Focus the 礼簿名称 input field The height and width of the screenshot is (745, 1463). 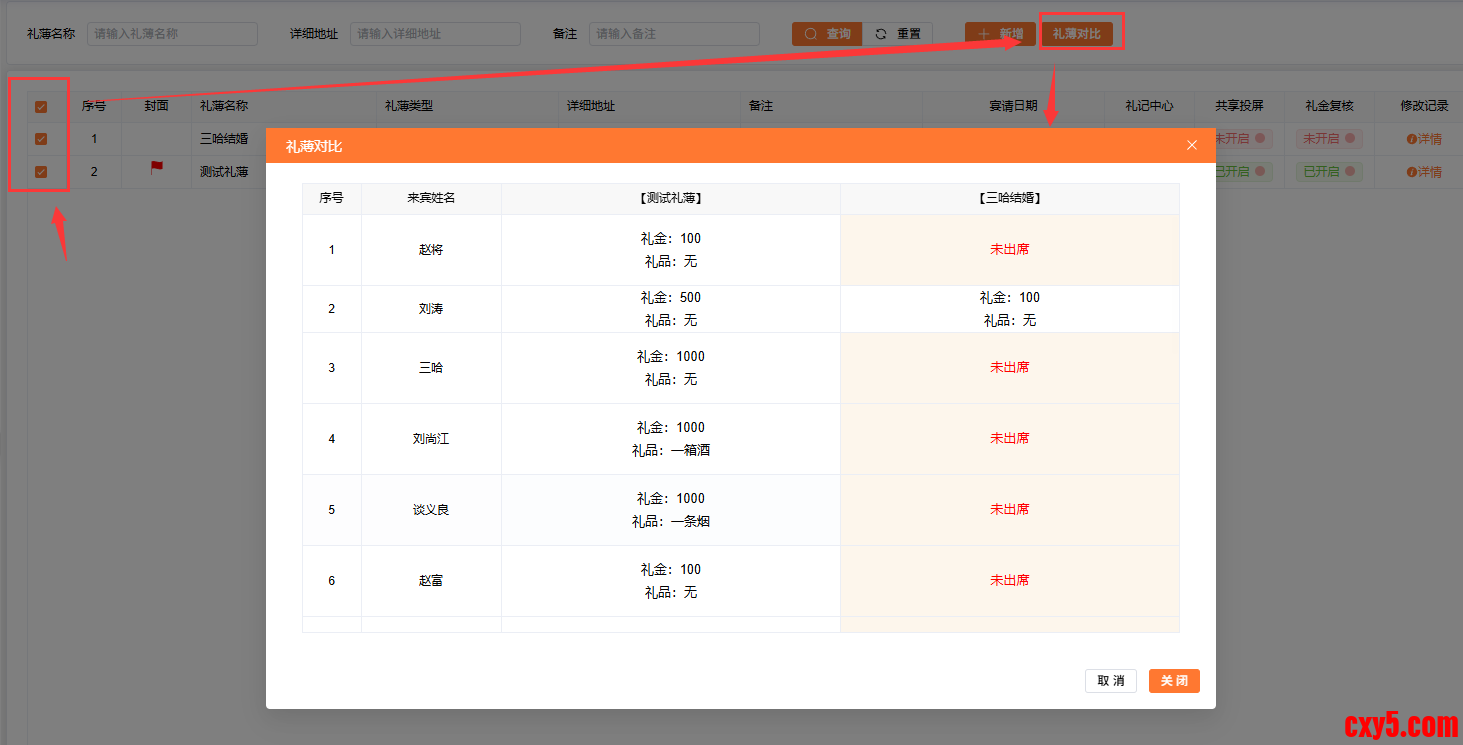[172, 34]
